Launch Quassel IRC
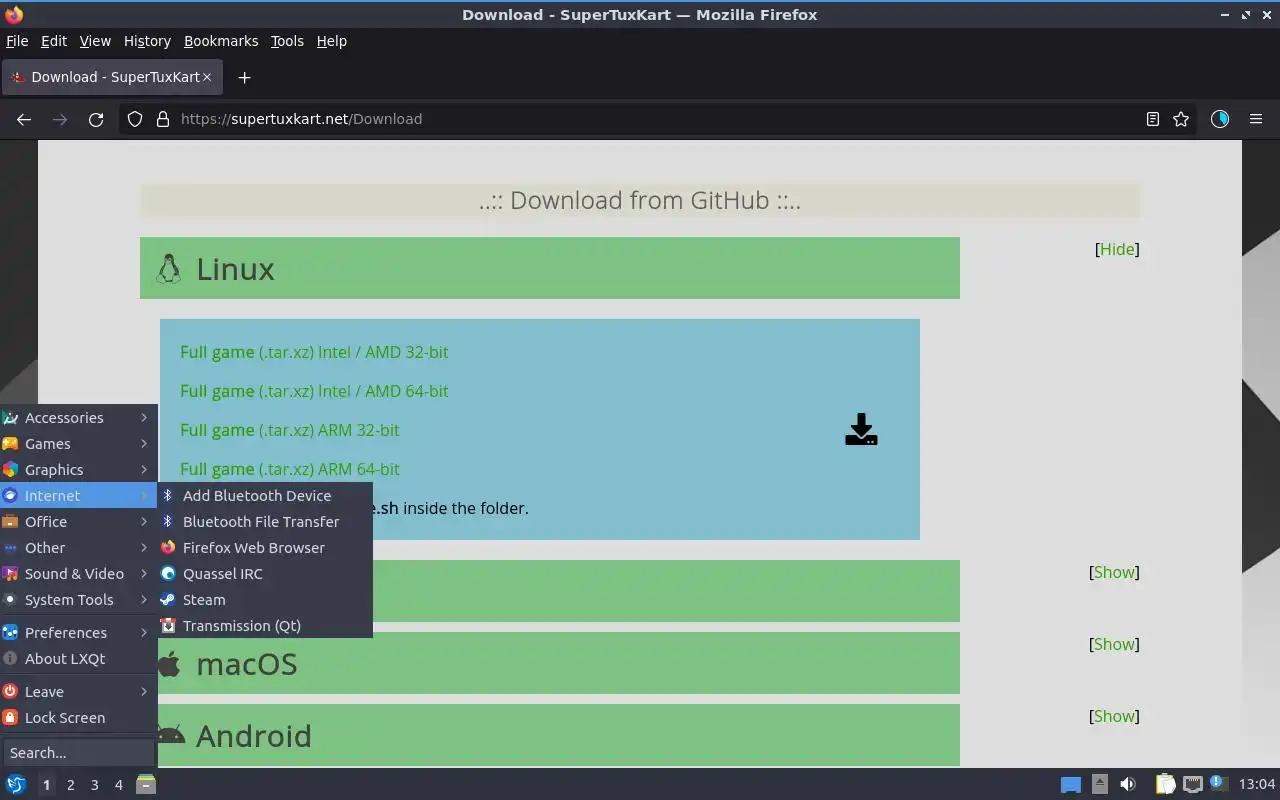The height and width of the screenshot is (800, 1280). tap(265, 573)
